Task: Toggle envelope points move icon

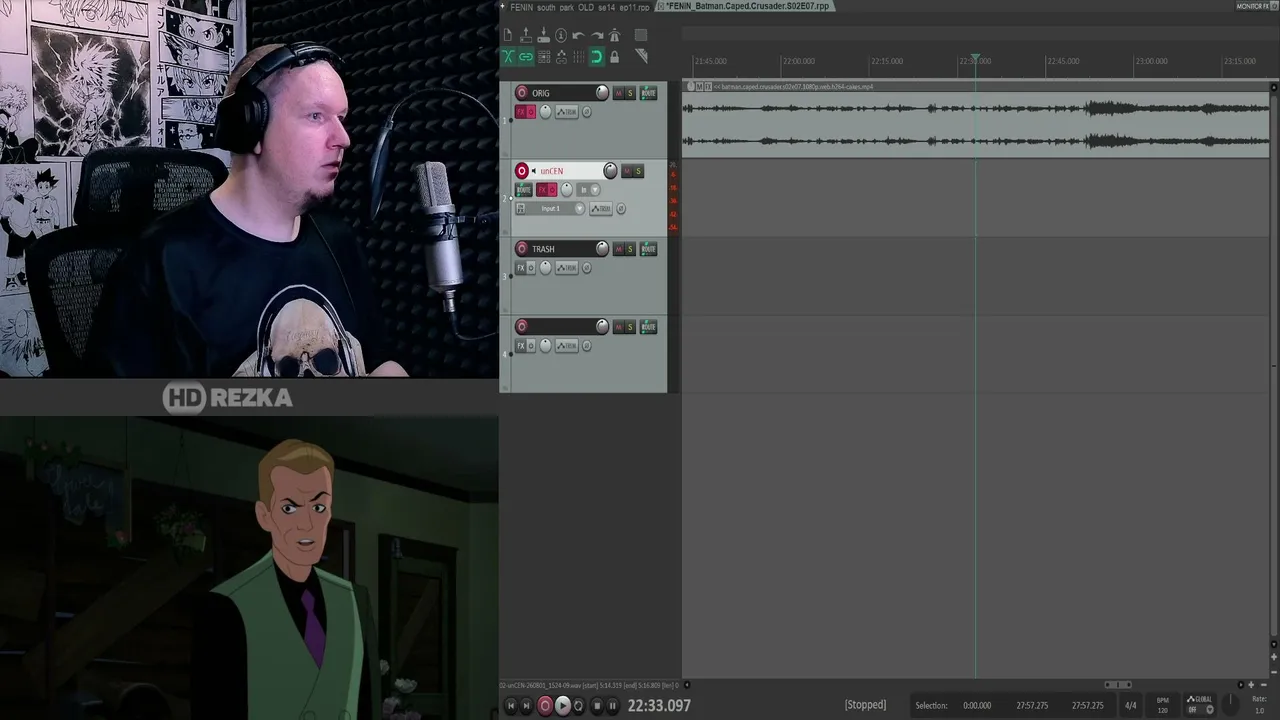Action: pos(561,57)
